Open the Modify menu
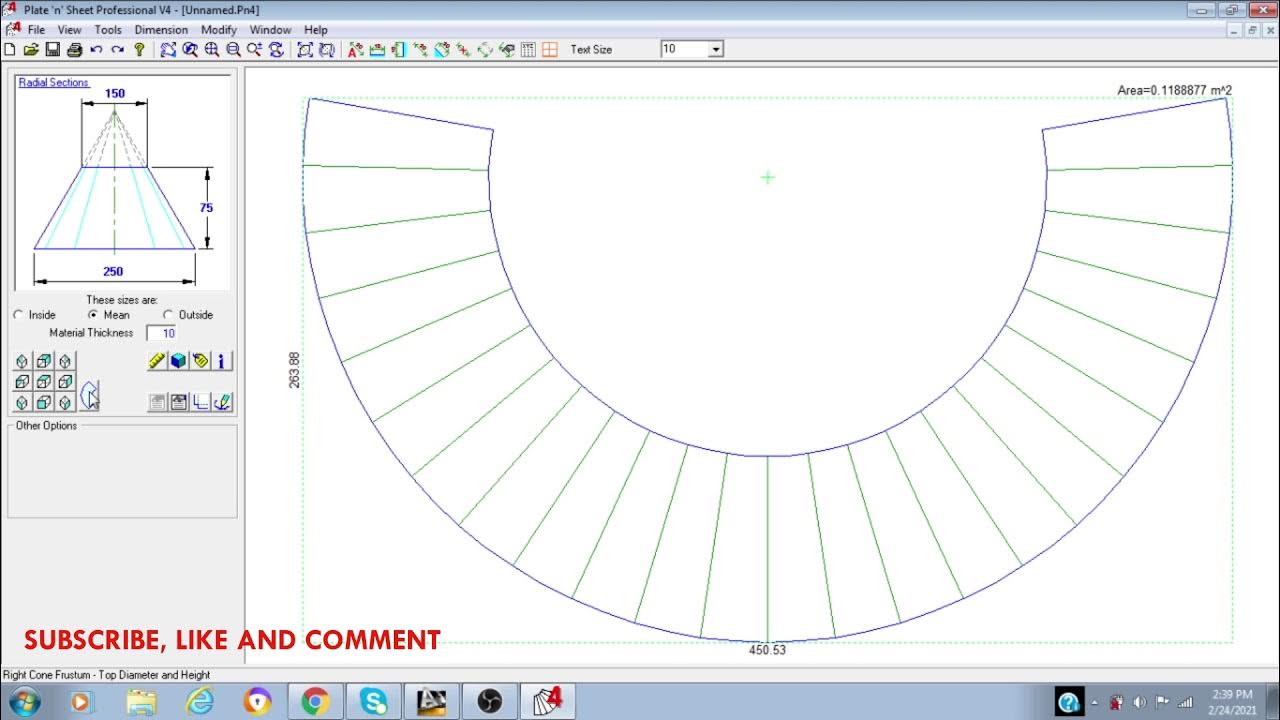 [219, 30]
